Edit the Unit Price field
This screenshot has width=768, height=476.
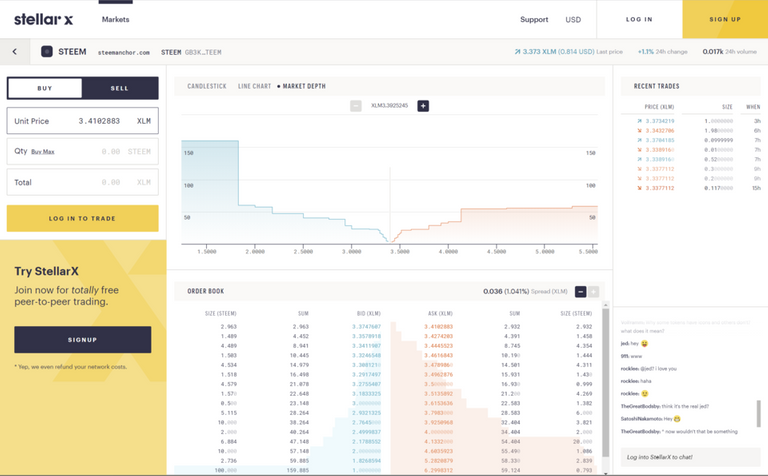[82, 121]
